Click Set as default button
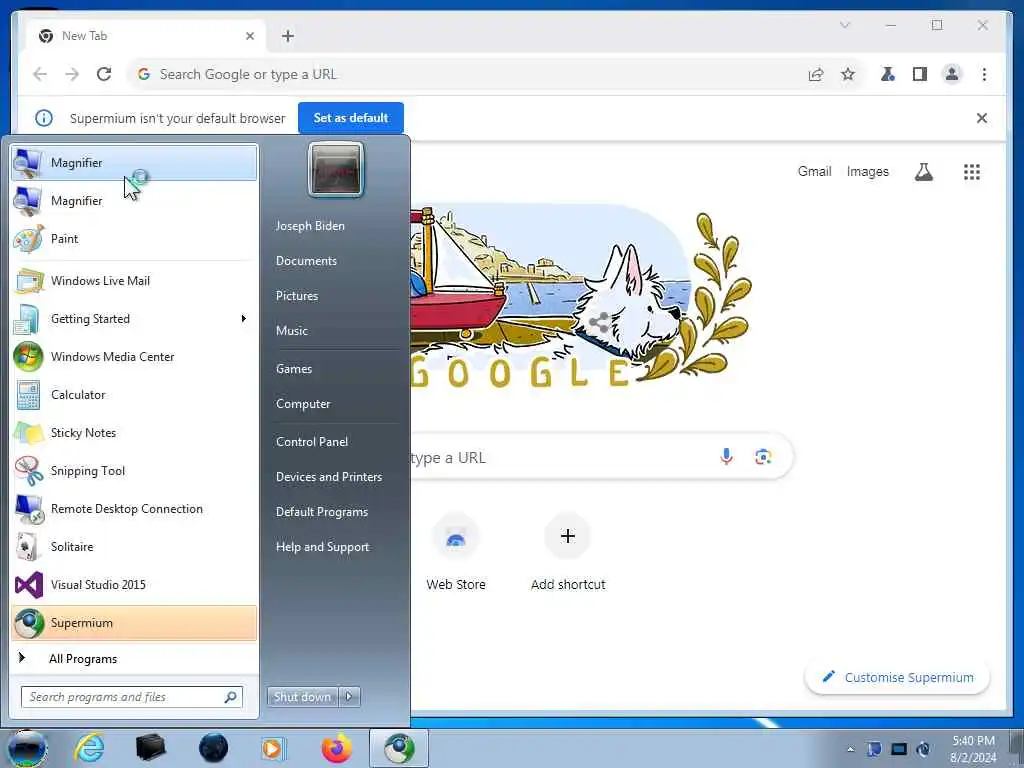Image resolution: width=1024 pixels, height=768 pixels. coord(351,118)
